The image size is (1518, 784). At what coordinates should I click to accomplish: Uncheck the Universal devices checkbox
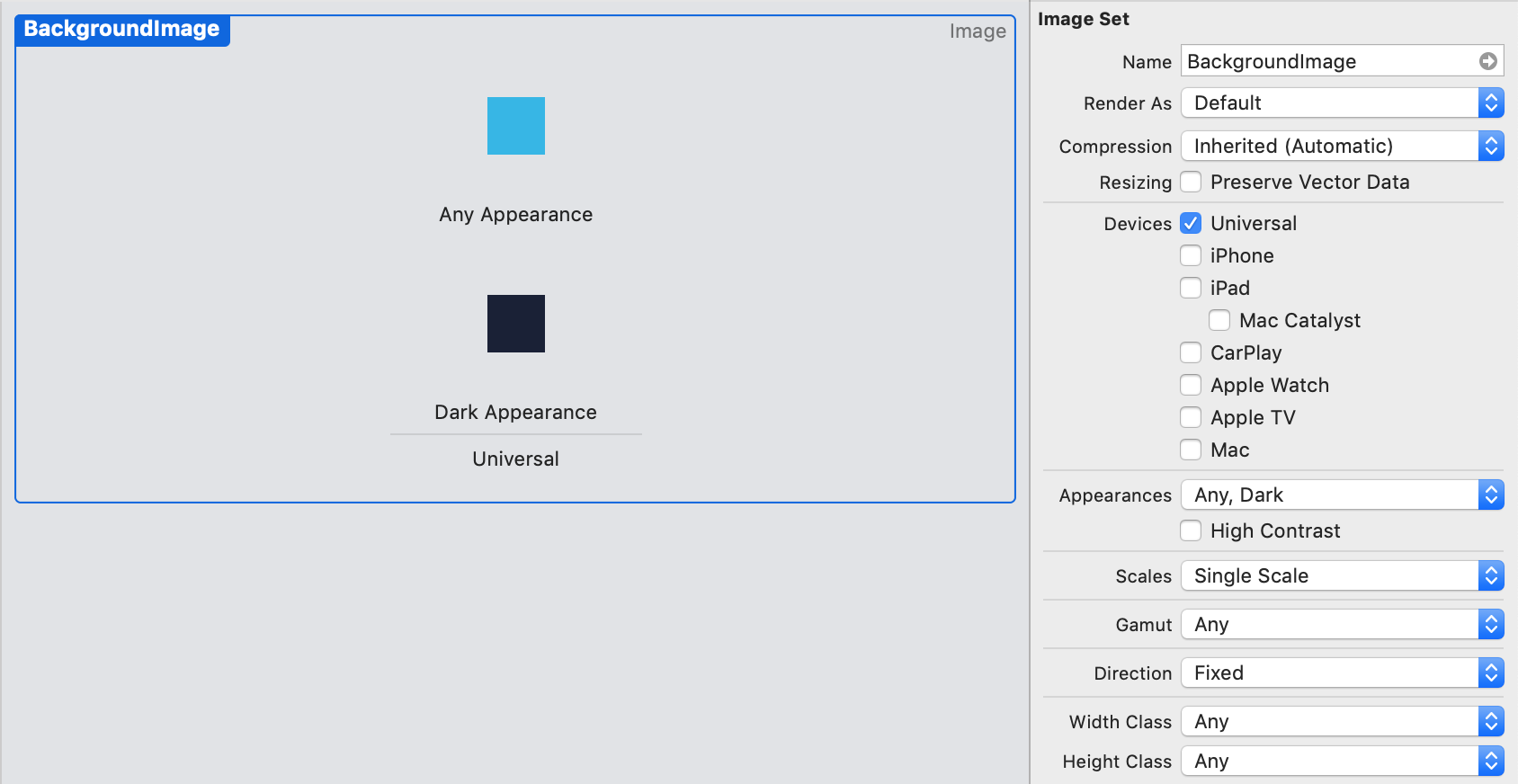[x=1191, y=223]
